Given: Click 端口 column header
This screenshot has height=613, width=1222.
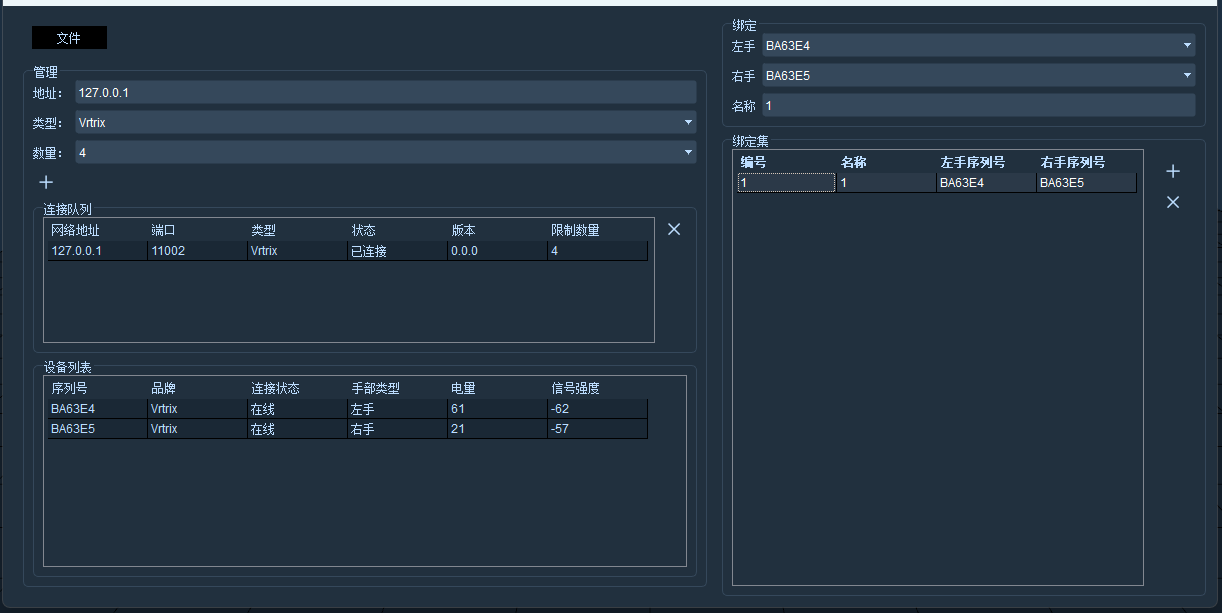Looking at the screenshot, I should [x=163, y=230].
